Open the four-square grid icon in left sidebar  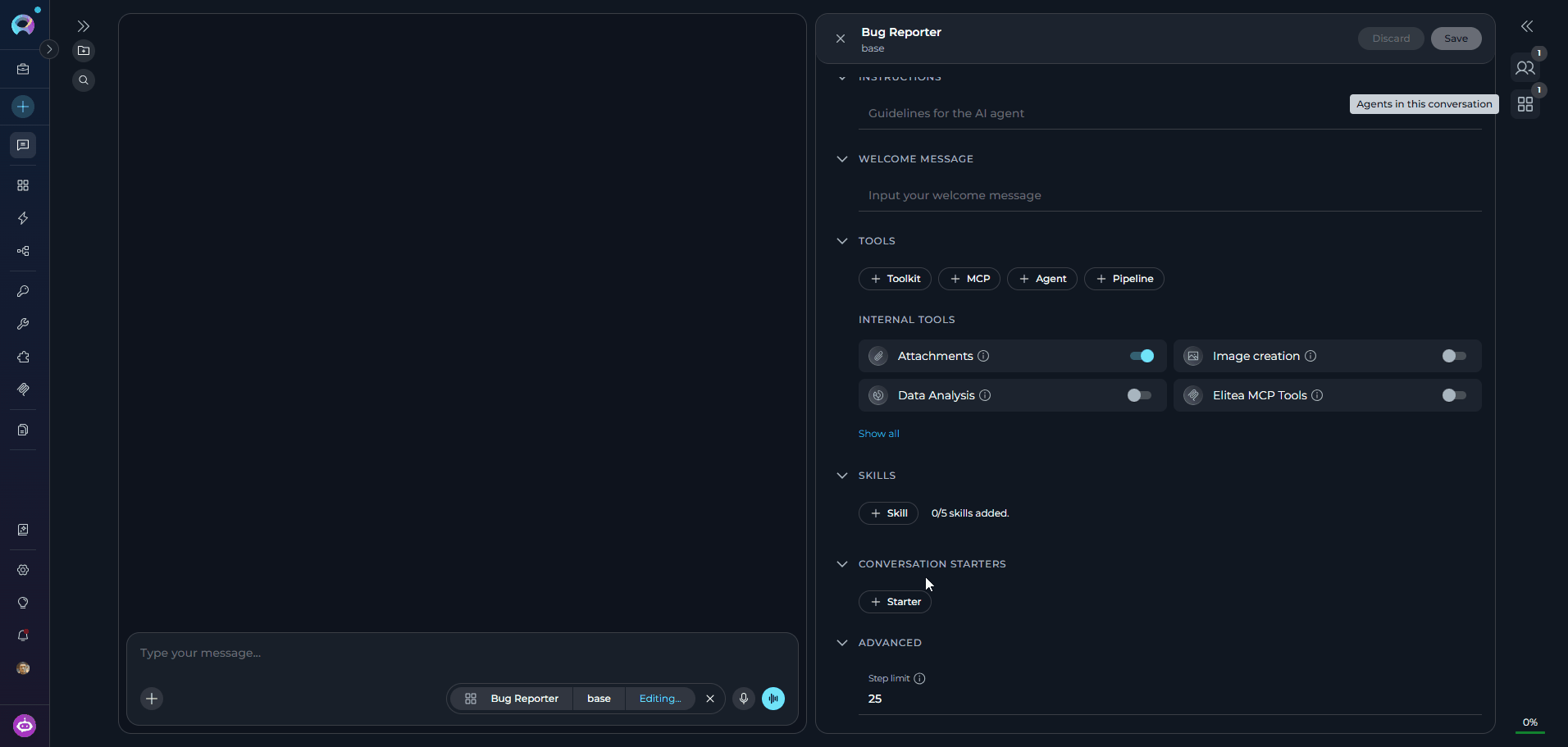(x=23, y=185)
